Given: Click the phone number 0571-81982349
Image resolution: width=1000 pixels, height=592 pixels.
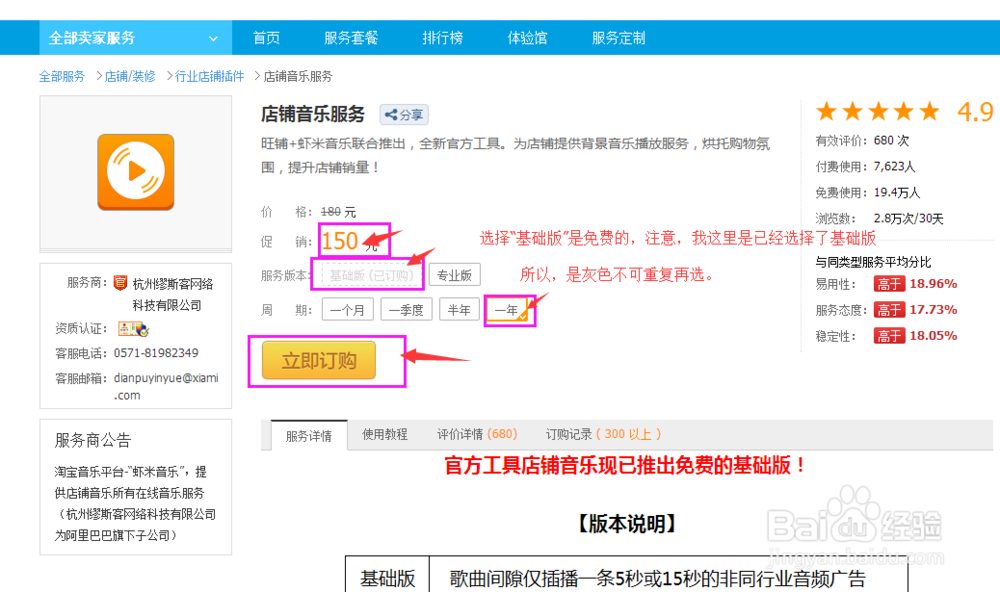Looking at the screenshot, I should pyautogui.click(x=156, y=353).
